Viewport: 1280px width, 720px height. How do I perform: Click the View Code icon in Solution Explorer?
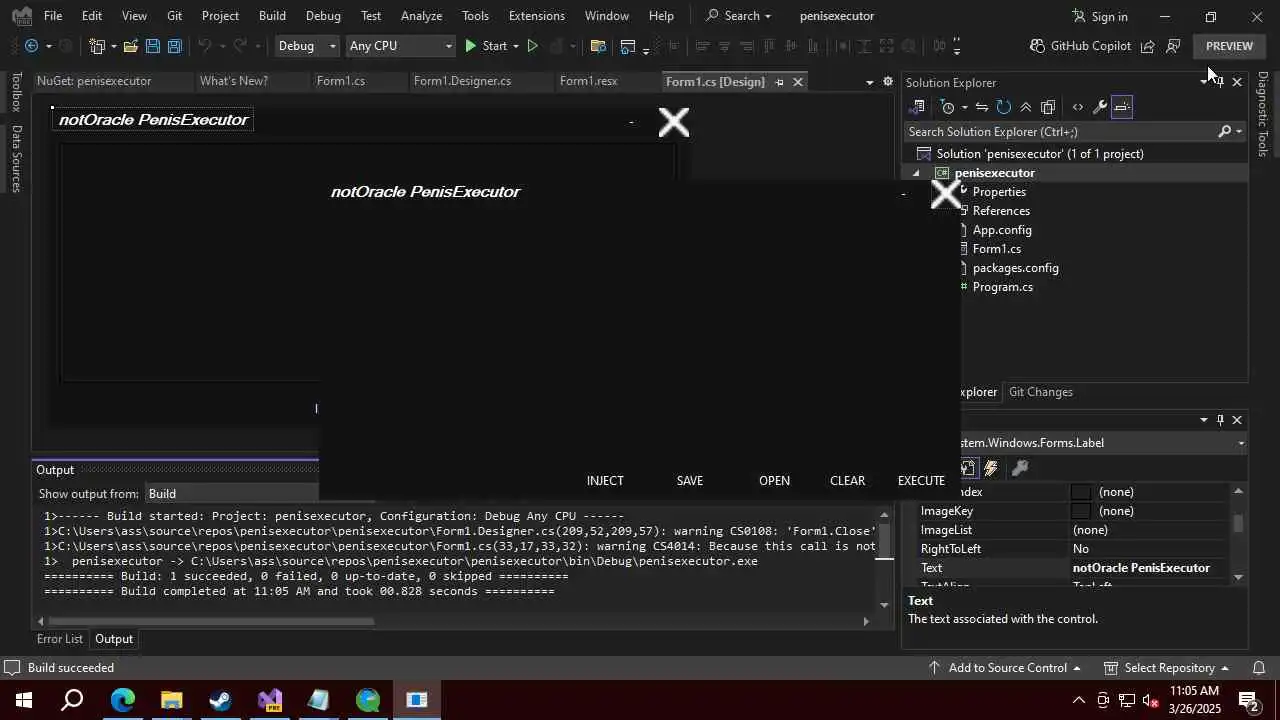pos(1077,107)
